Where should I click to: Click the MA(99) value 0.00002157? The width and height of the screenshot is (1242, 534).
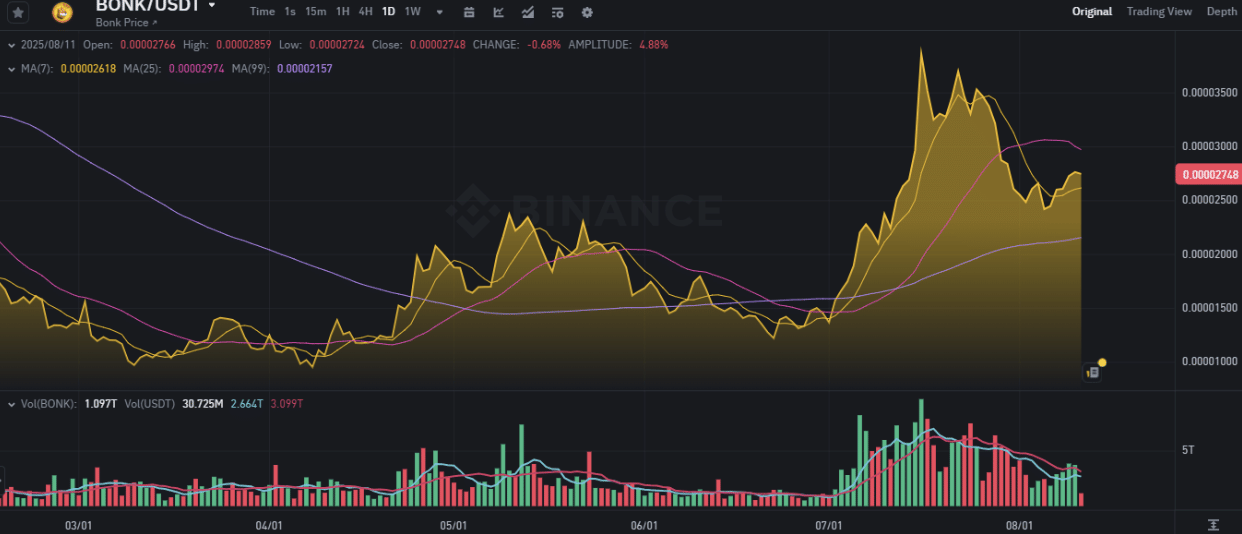click(x=304, y=68)
